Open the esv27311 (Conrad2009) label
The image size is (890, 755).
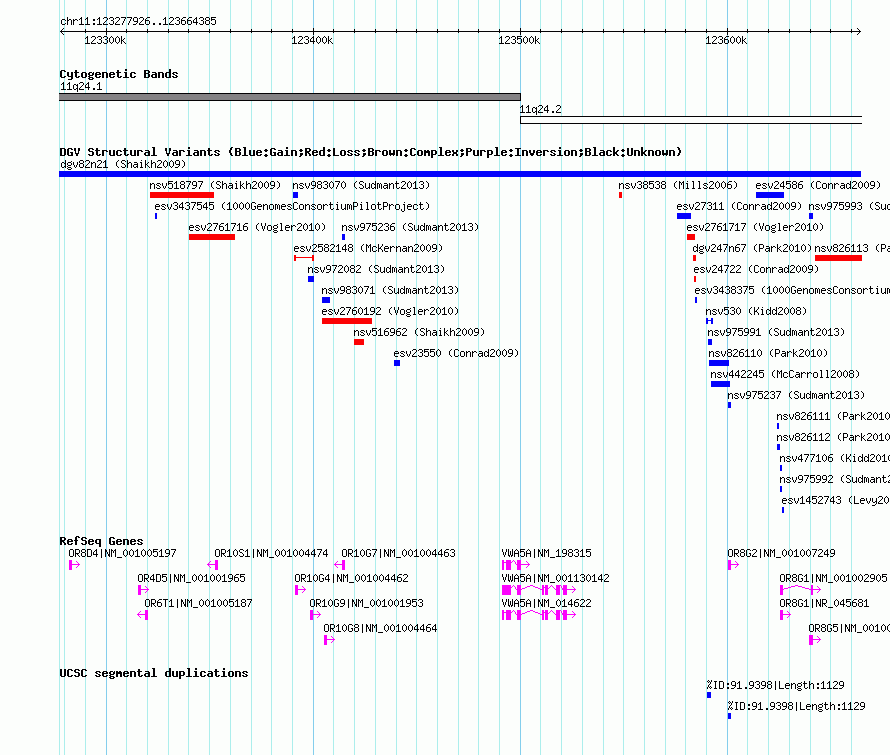pos(739,206)
